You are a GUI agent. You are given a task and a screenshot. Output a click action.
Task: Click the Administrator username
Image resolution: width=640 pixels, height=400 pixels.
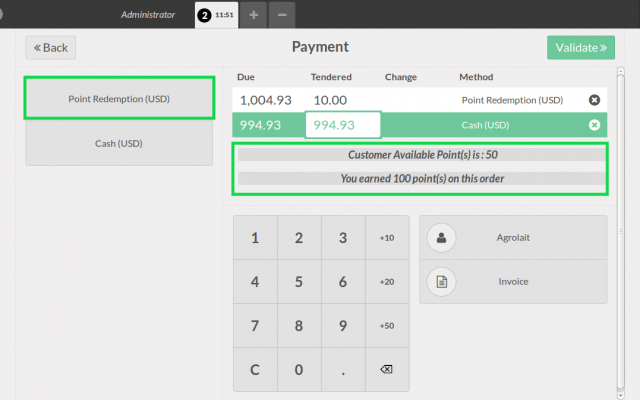pyautogui.click(x=148, y=15)
